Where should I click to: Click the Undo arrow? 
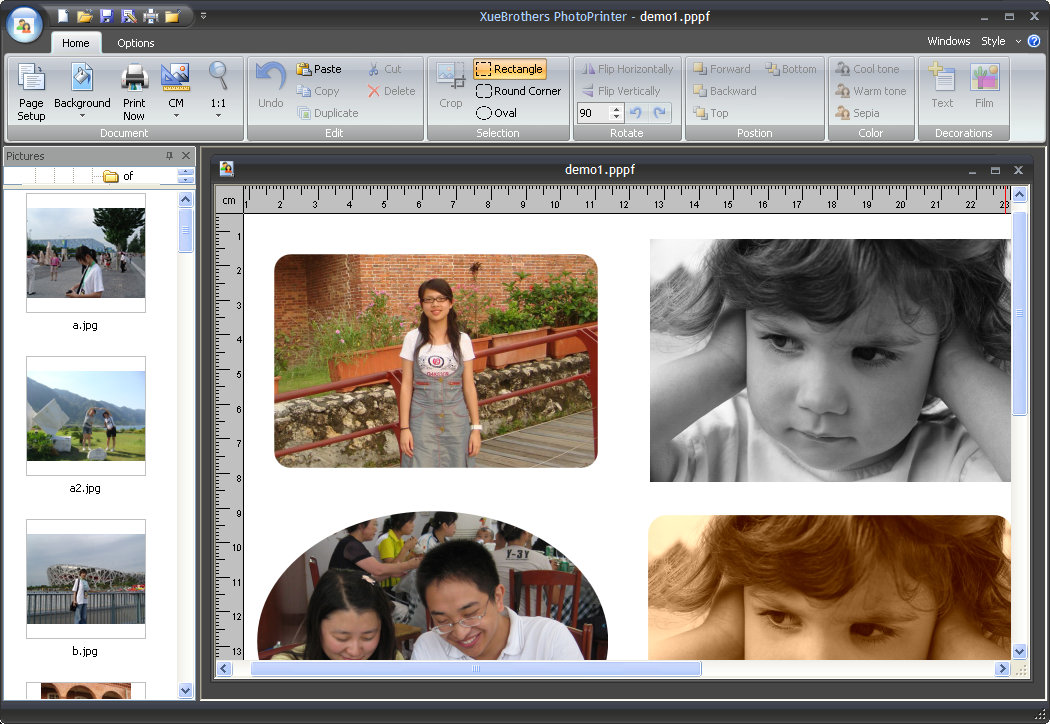coord(271,84)
